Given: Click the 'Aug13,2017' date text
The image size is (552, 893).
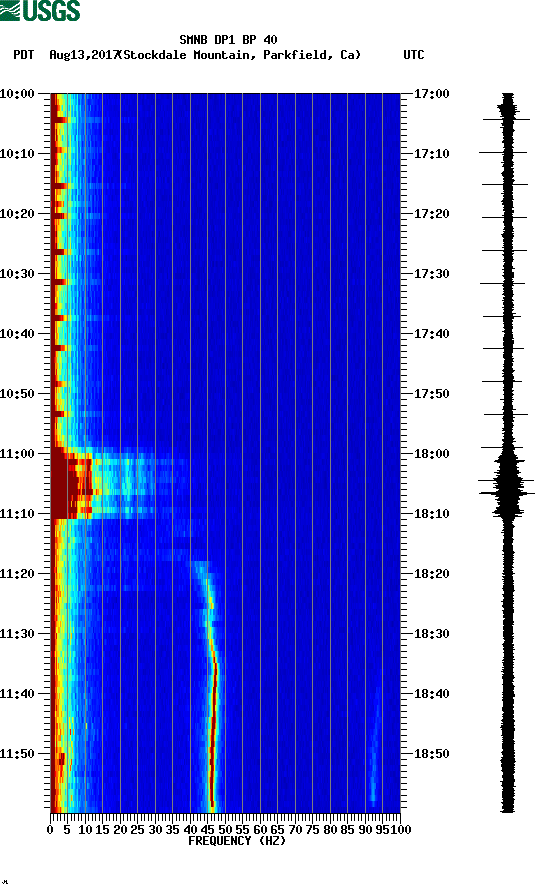Looking at the screenshot, I should pyautogui.click(x=84, y=55).
